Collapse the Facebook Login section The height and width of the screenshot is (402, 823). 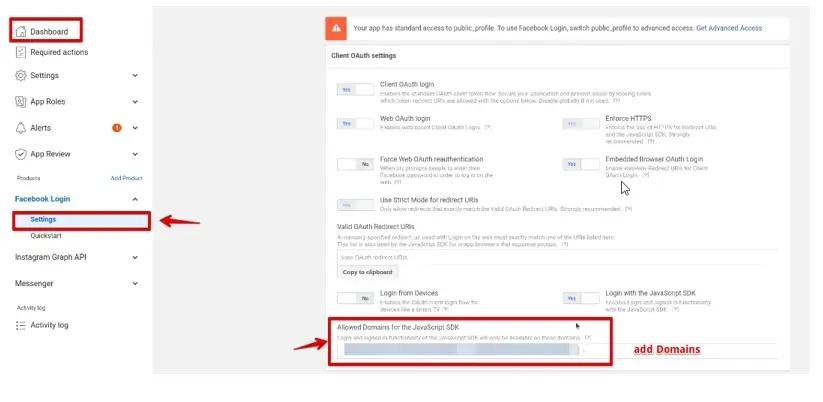pyautogui.click(x=135, y=199)
